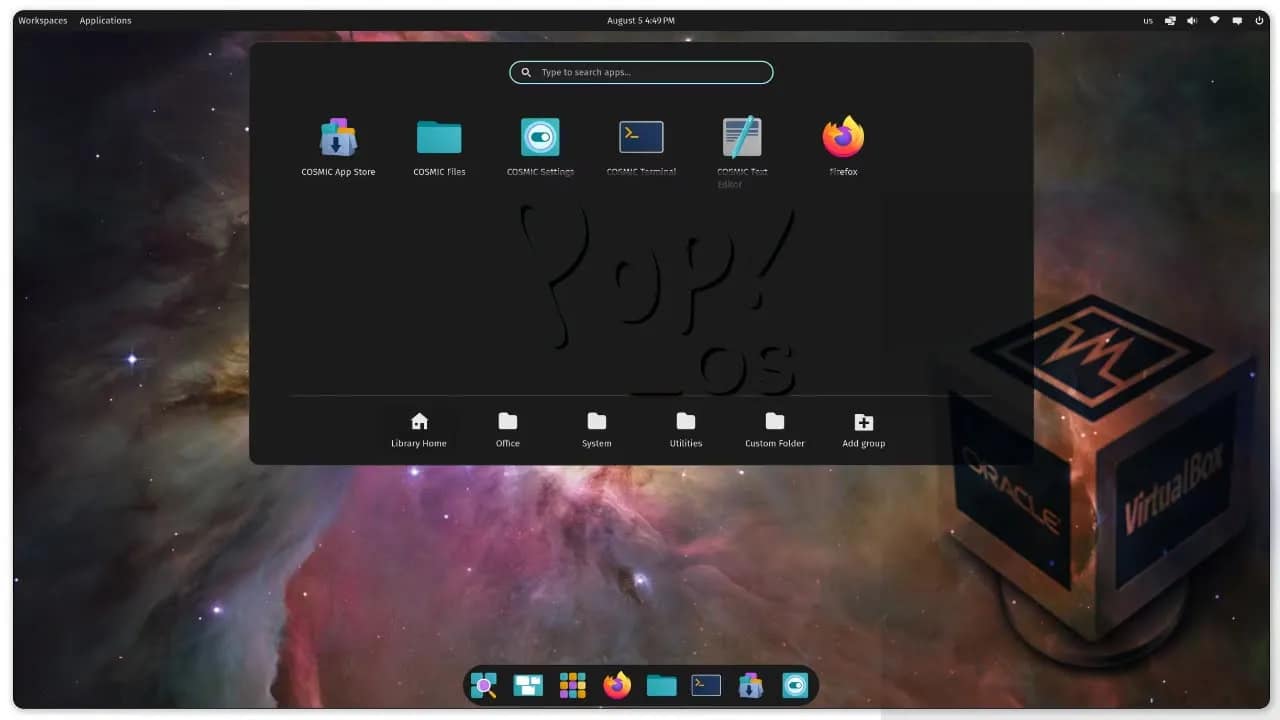
Task: Open COSMIC Settings from the app library
Action: click(x=540, y=138)
